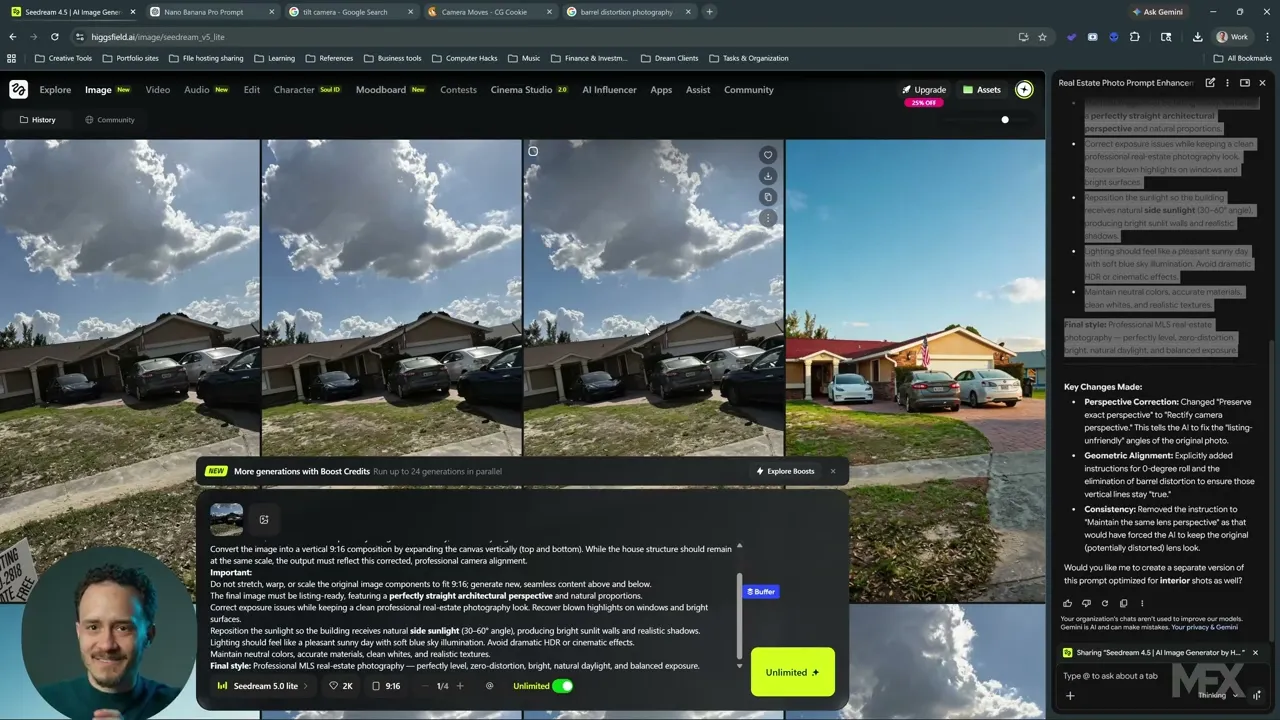This screenshot has width=1280, height=720.
Task: Close the Gemini side panel
Action: tap(1262, 83)
